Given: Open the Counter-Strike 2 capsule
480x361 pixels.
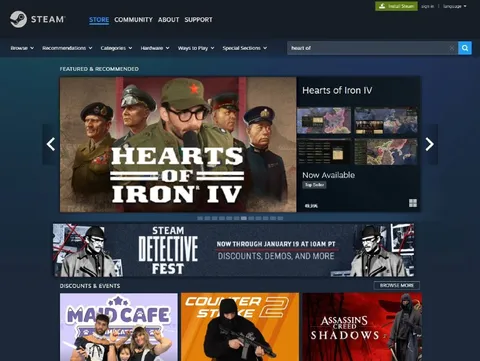Looking at the screenshot, I should point(240,327).
